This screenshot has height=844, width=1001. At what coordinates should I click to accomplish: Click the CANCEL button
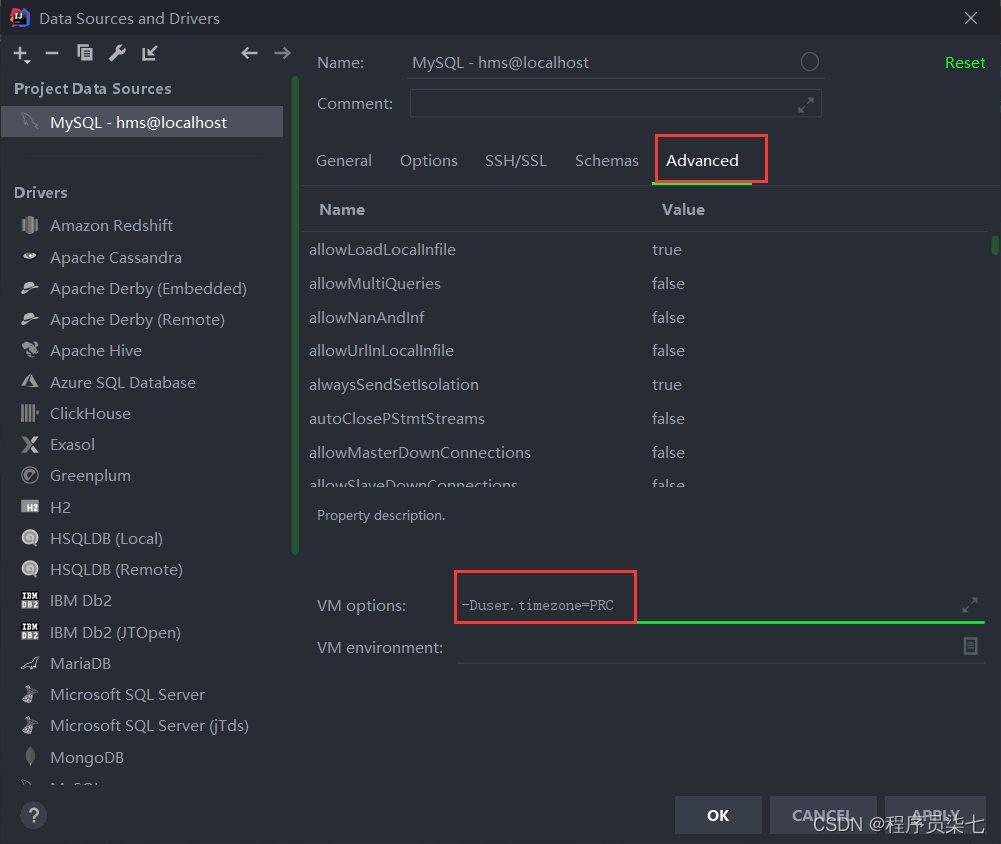pyautogui.click(x=823, y=815)
